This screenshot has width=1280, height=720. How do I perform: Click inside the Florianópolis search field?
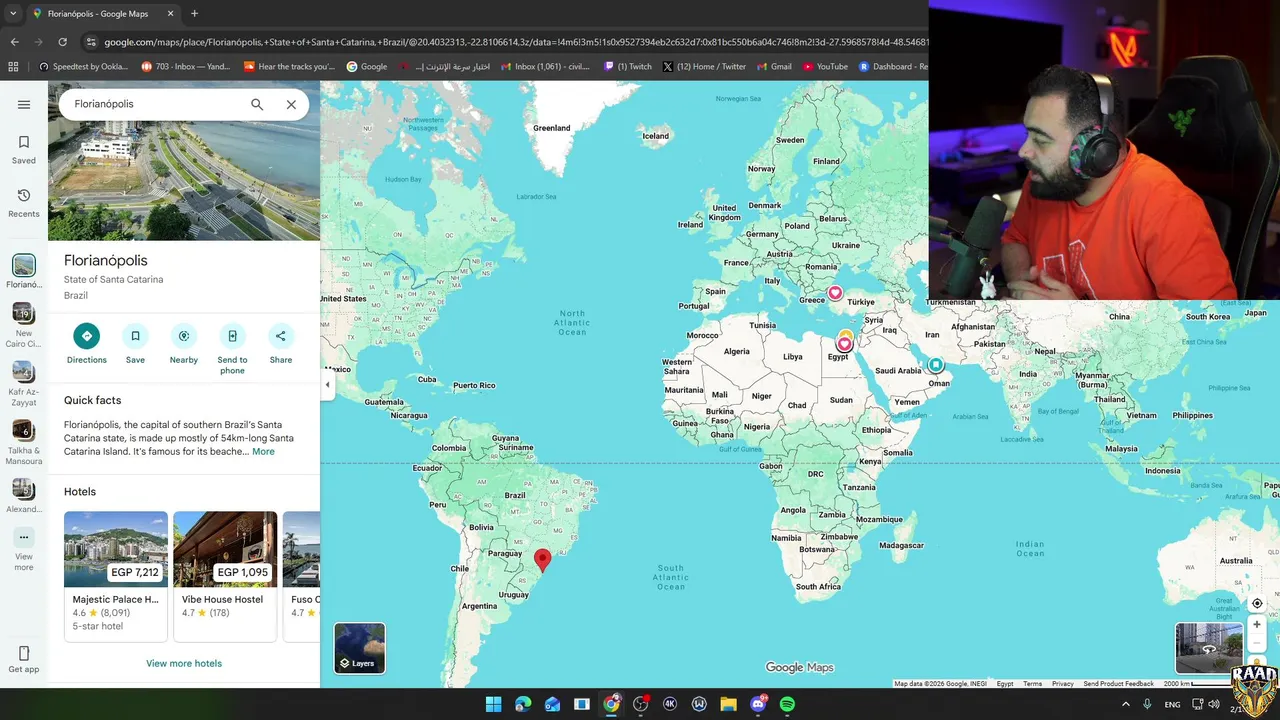155,104
